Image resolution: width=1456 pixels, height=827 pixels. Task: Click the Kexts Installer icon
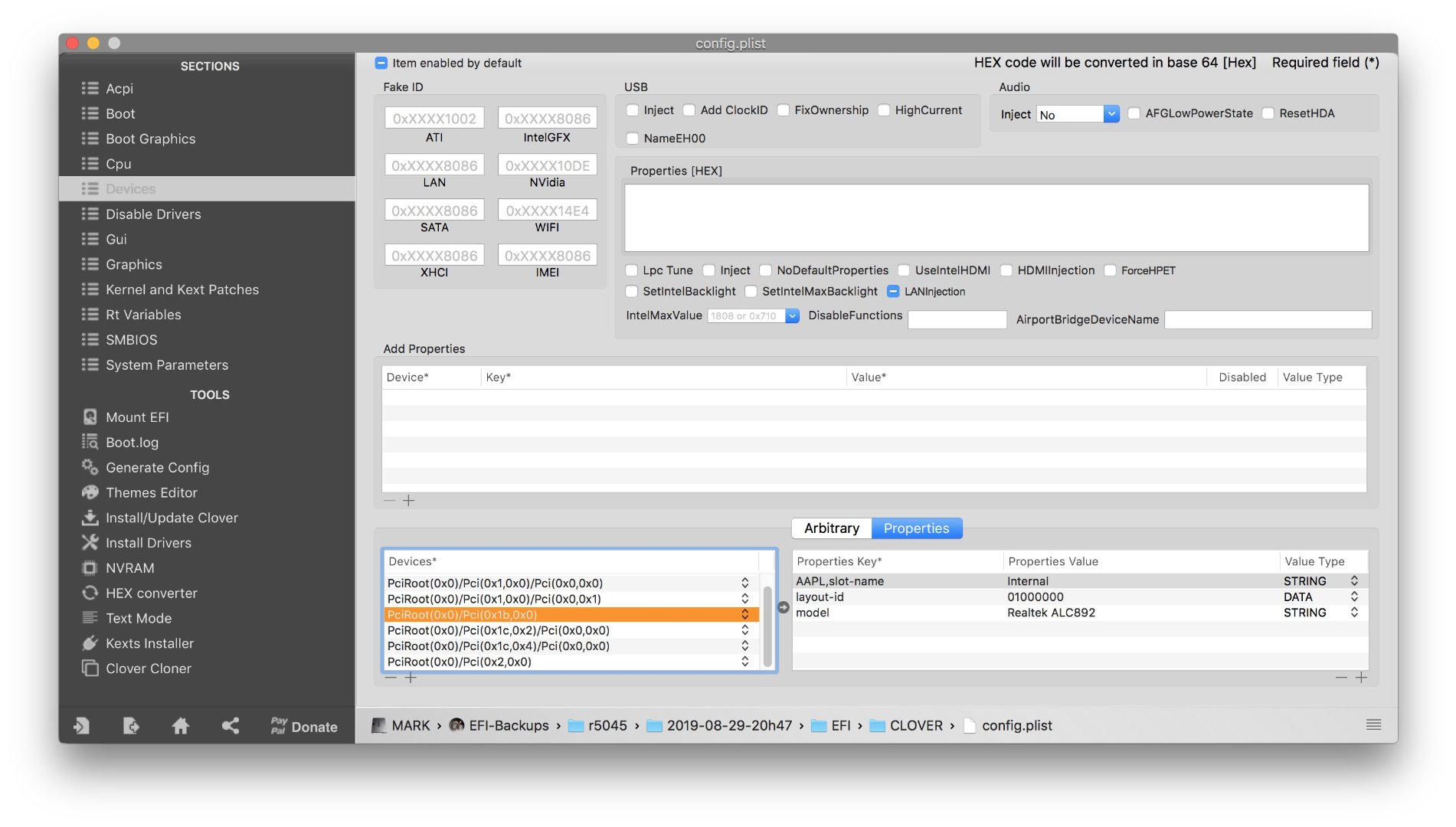point(90,643)
